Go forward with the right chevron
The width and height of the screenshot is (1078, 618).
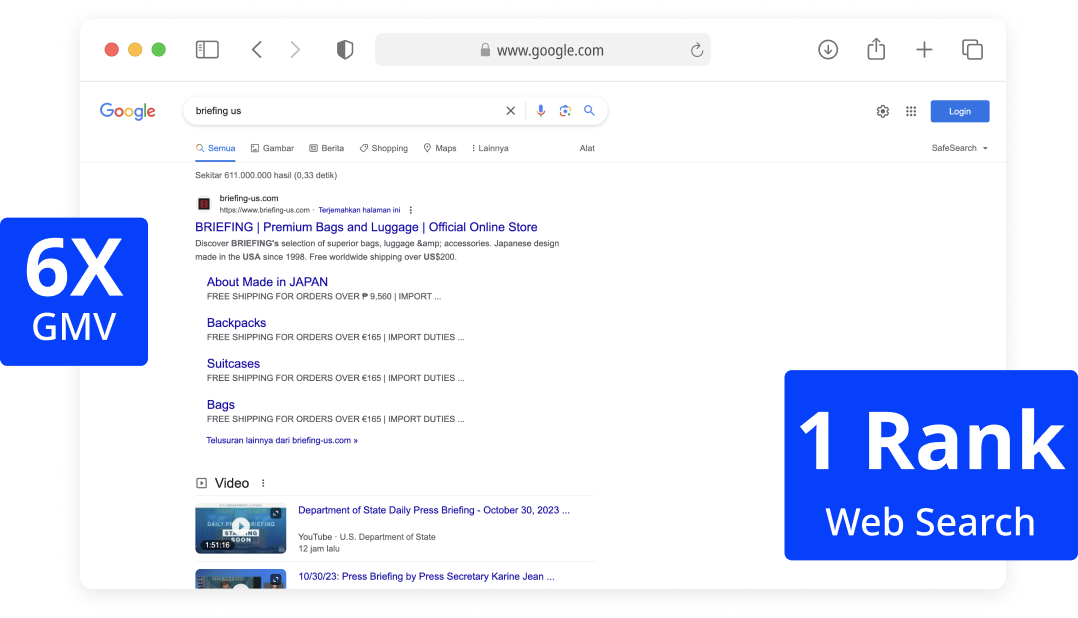pyautogui.click(x=295, y=49)
